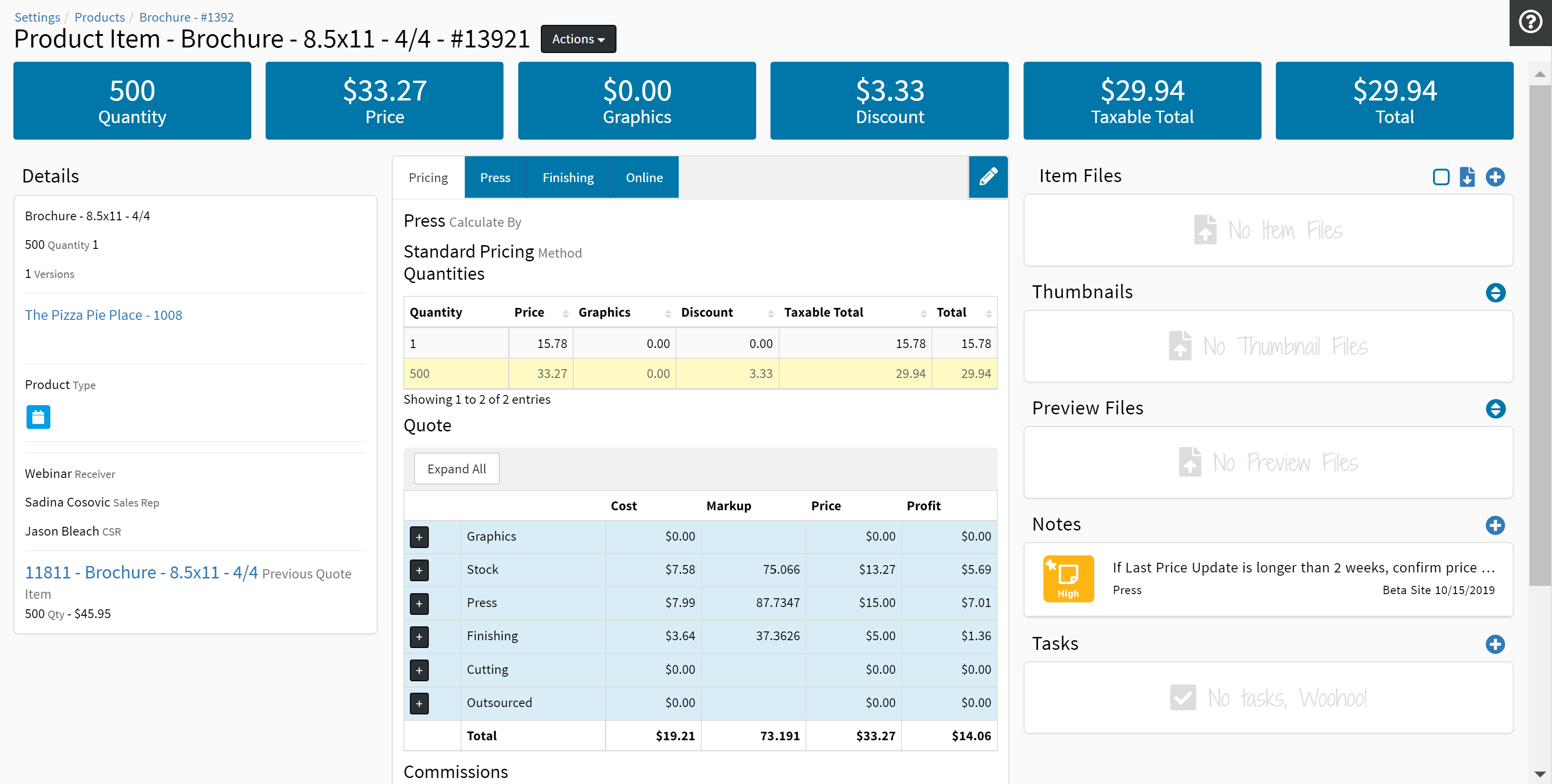Viewport: 1552px width, 784px height.
Task: Click the pencil edit icon
Action: 988,177
